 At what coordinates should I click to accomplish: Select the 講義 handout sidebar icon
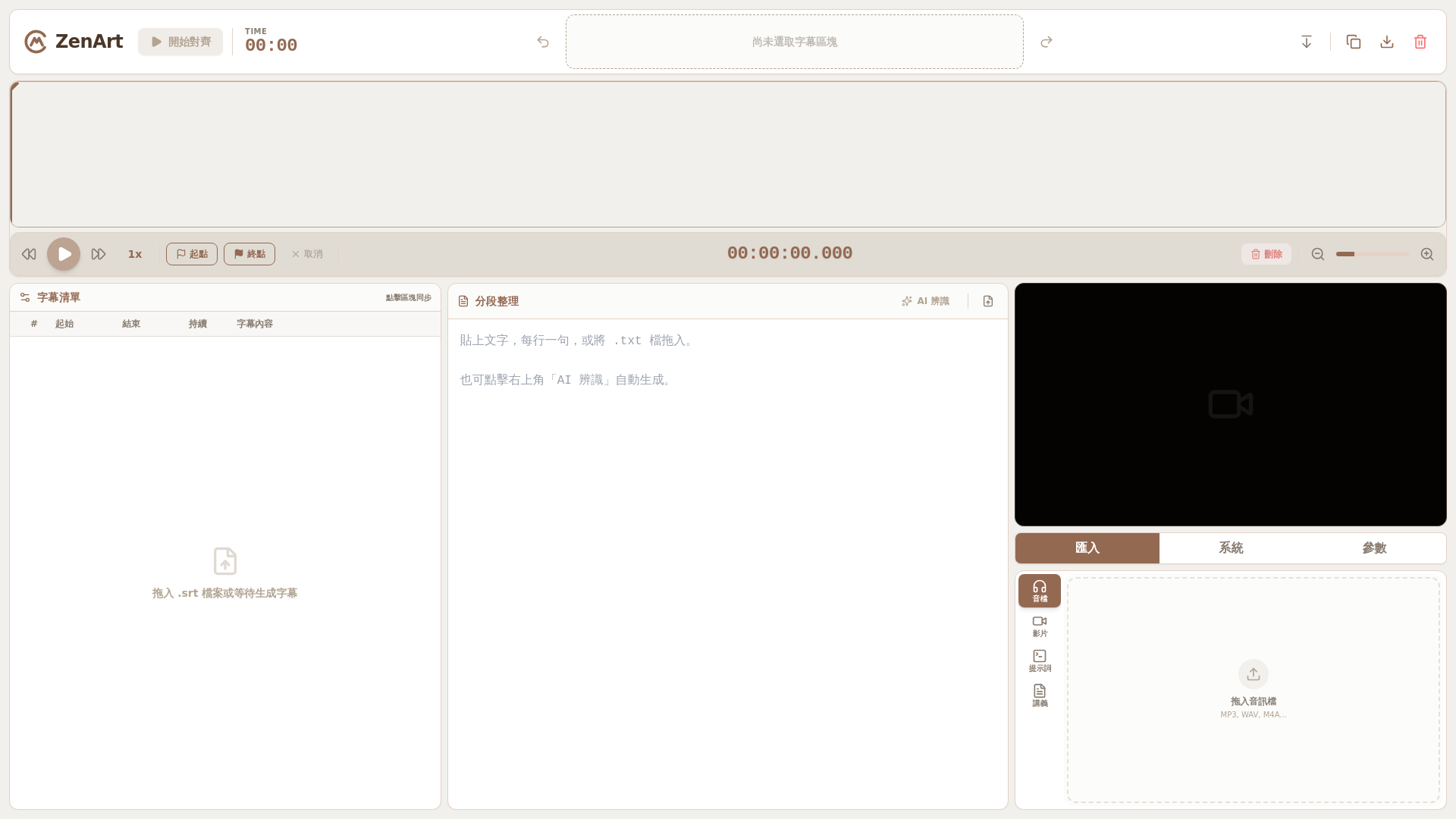1040,695
